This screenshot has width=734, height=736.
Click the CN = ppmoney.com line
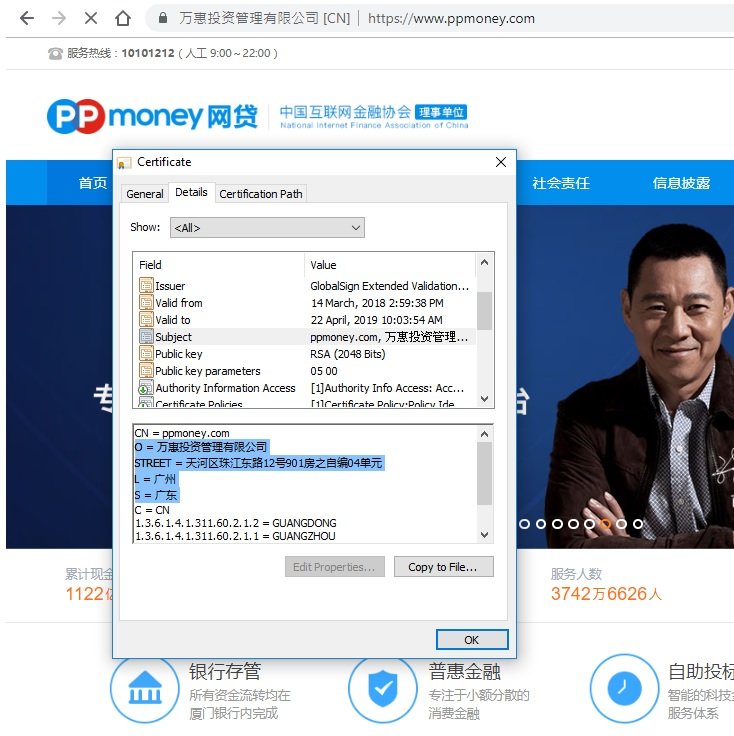tap(182, 433)
